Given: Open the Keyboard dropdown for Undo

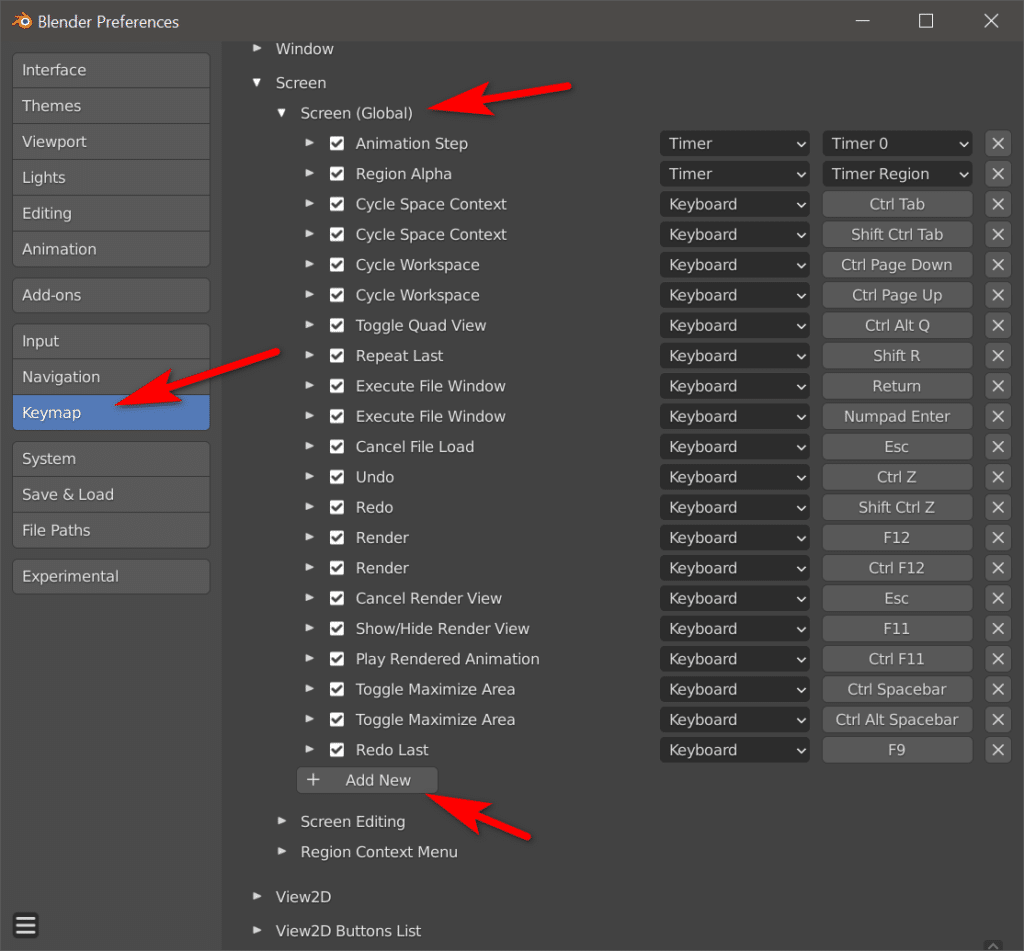Looking at the screenshot, I should tap(735, 477).
